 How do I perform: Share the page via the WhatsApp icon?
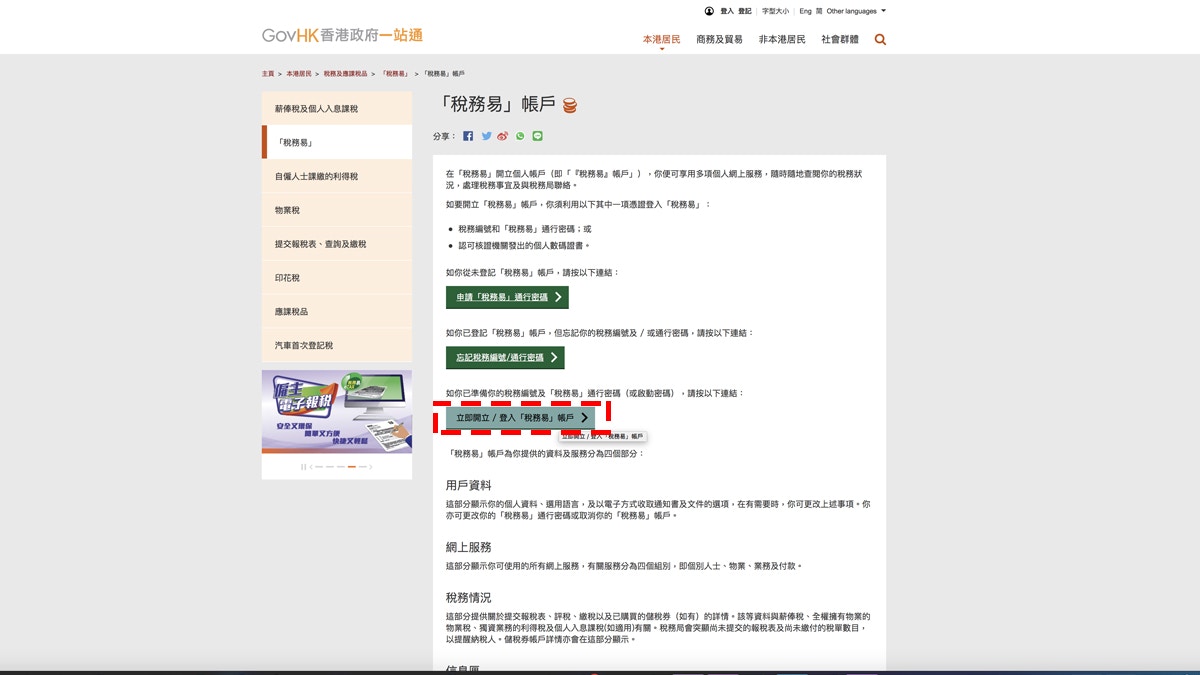click(521, 135)
